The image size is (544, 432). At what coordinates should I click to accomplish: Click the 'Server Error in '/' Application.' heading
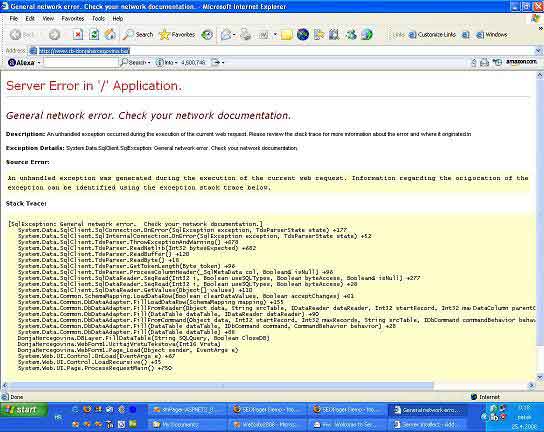click(94, 86)
